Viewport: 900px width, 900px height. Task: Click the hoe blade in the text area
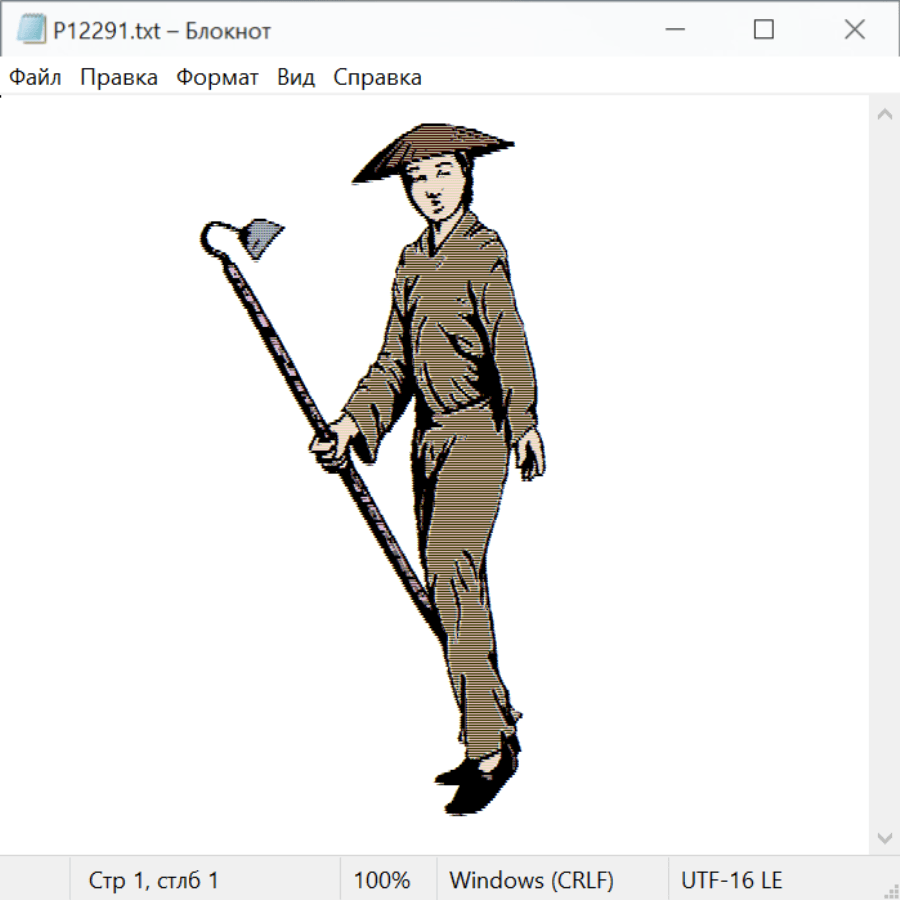click(263, 238)
